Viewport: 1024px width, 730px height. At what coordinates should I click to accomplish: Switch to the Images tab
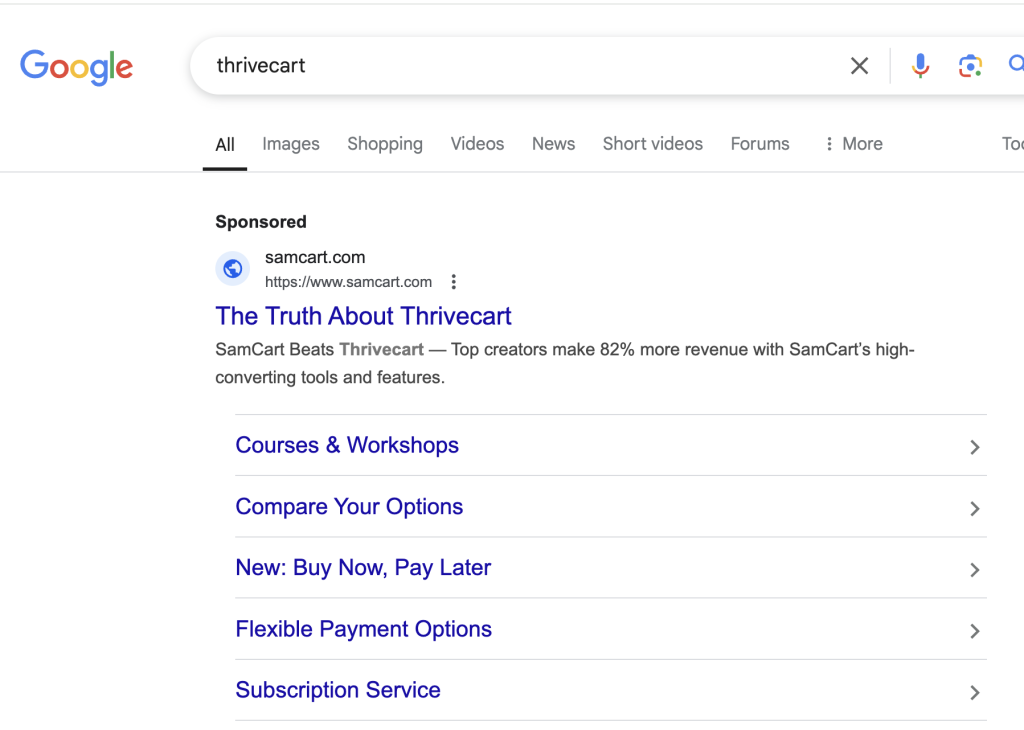coord(291,144)
